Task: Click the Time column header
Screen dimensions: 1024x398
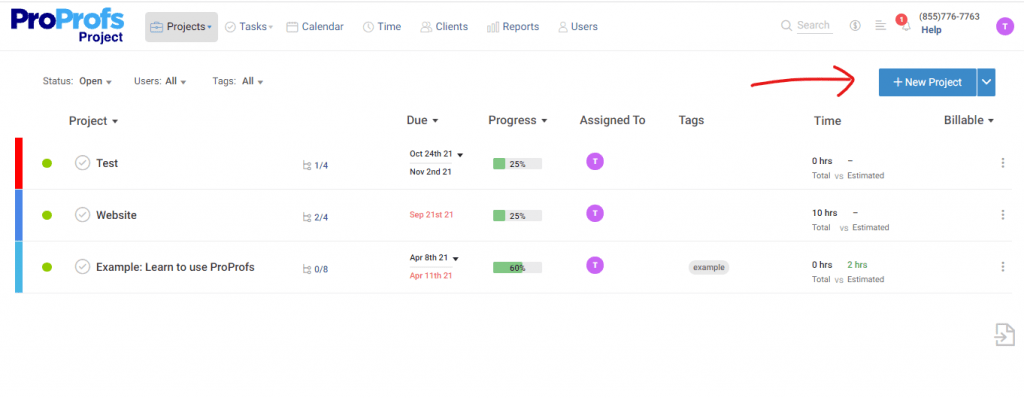Action: pyautogui.click(x=827, y=121)
